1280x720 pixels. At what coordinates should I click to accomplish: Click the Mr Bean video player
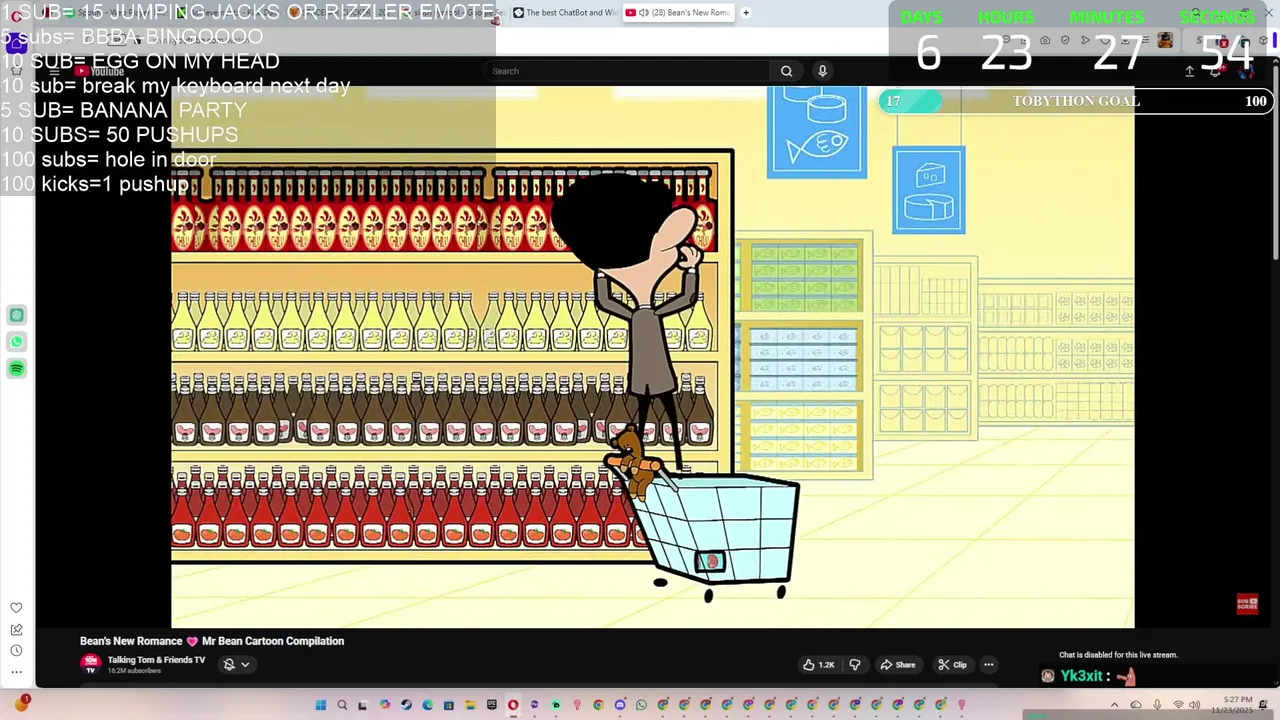tap(652, 357)
